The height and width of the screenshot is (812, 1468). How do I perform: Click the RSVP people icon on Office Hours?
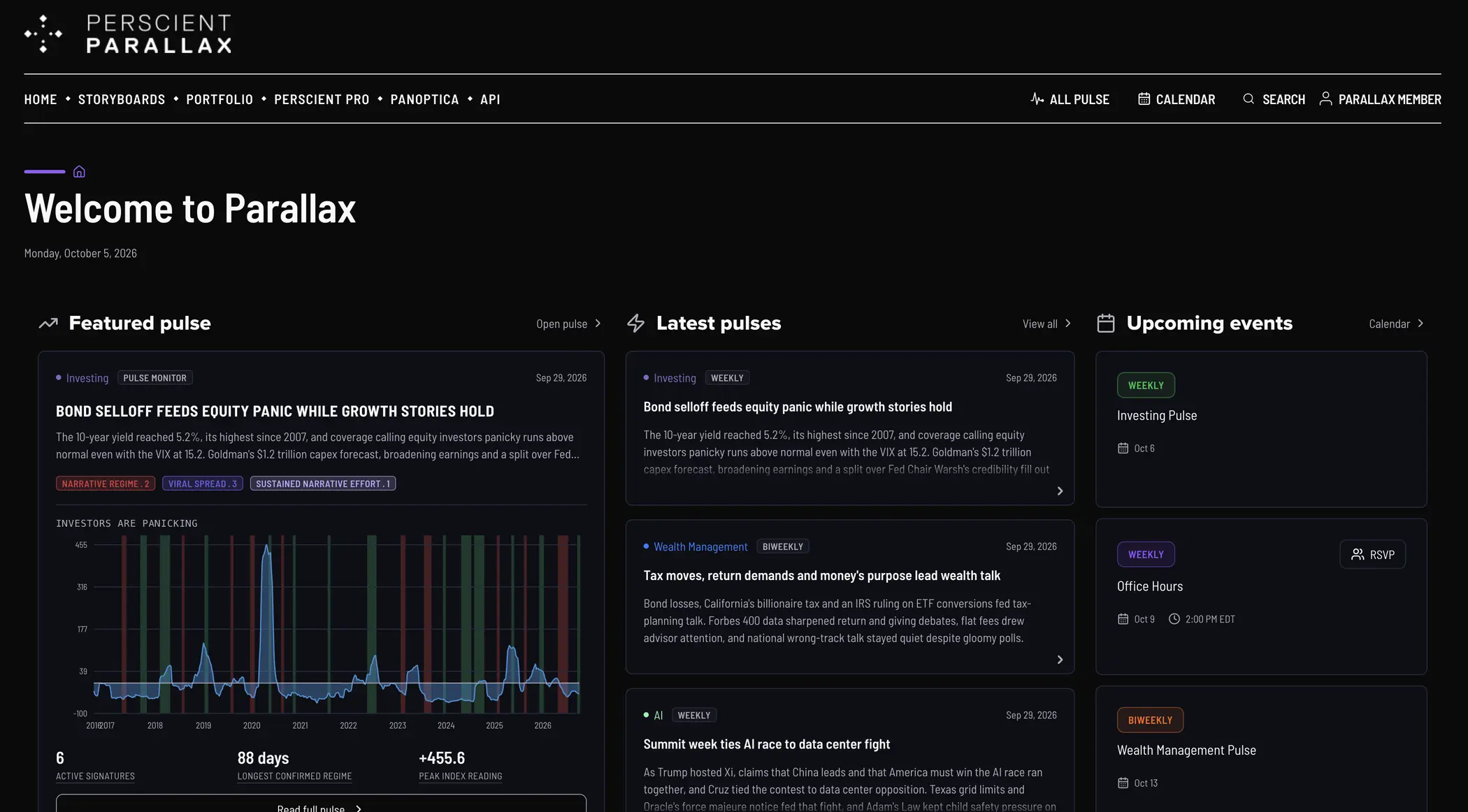pyautogui.click(x=1358, y=554)
